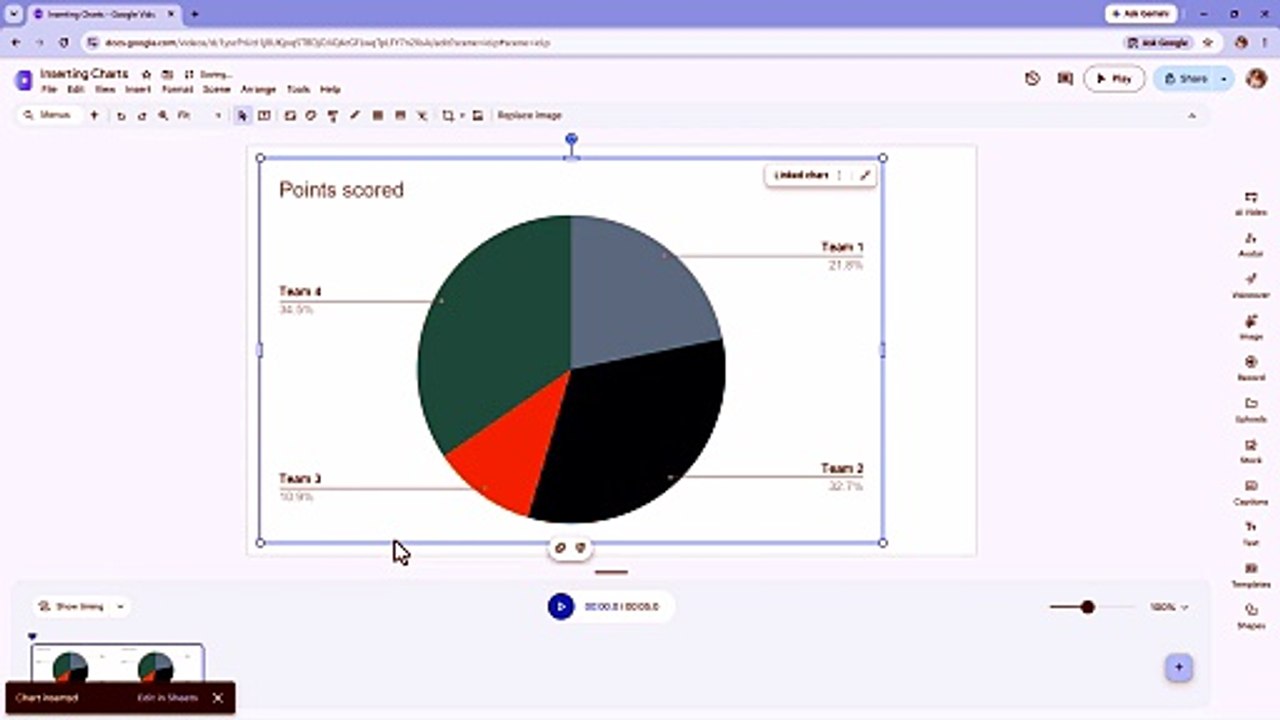Click the crop image toolbar icon
Viewport: 1280px width, 720px height.
pos(449,116)
